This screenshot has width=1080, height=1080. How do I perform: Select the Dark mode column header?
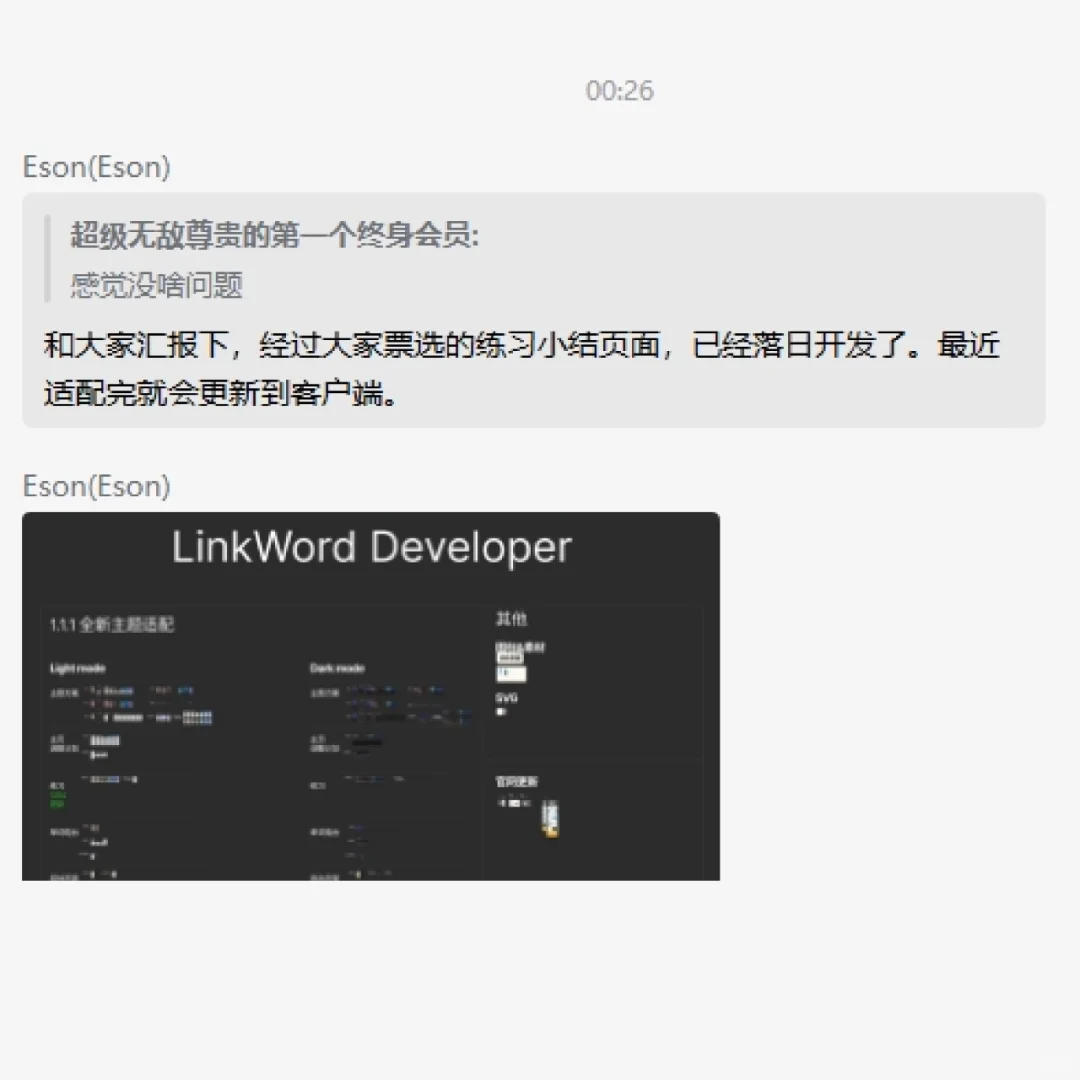pyautogui.click(x=337, y=668)
